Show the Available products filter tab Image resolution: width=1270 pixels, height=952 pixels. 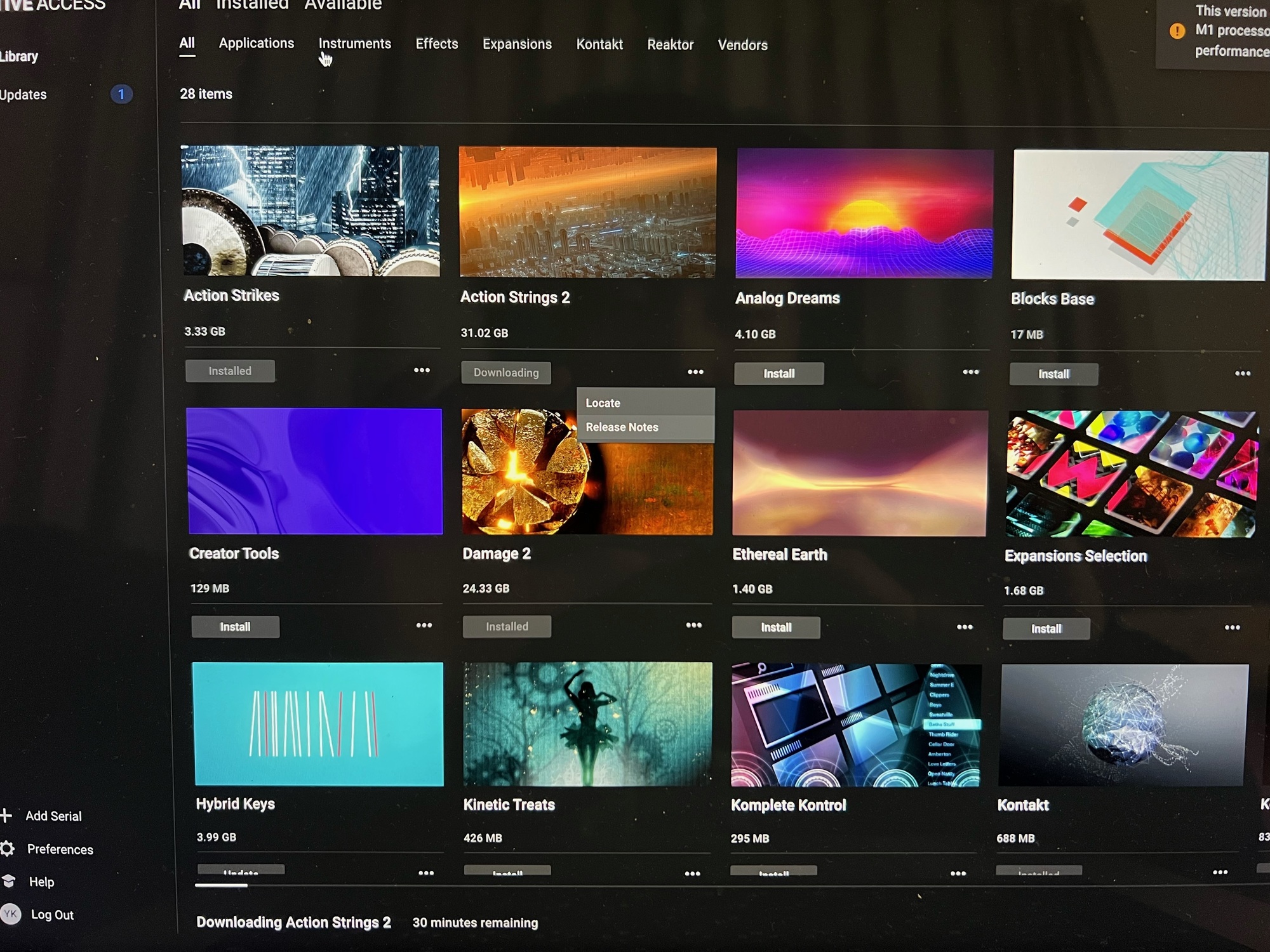[x=343, y=5]
